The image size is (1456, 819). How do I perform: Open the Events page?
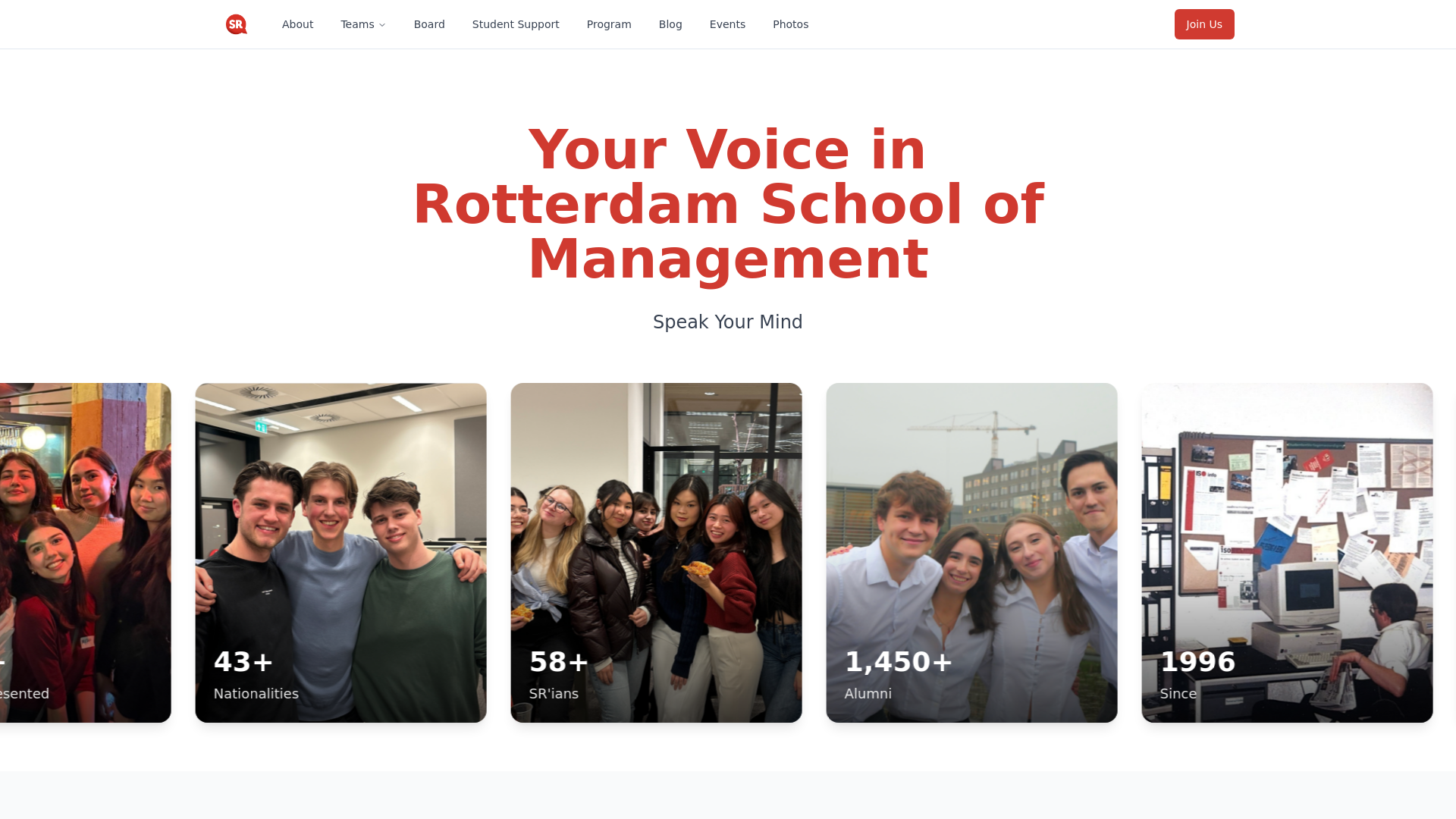pos(727,24)
